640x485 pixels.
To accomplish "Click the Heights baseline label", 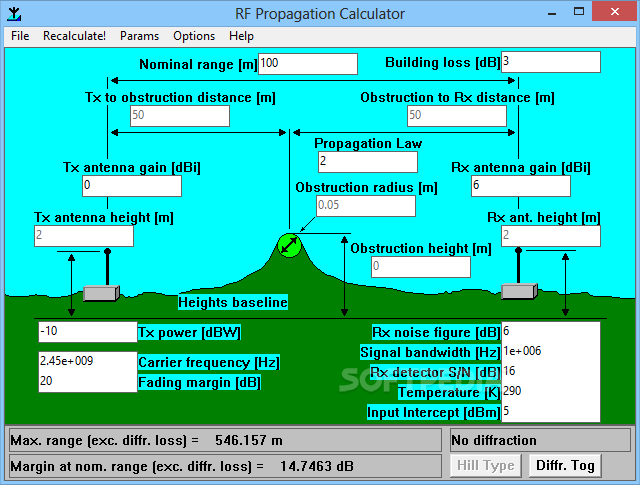I will pos(233,302).
